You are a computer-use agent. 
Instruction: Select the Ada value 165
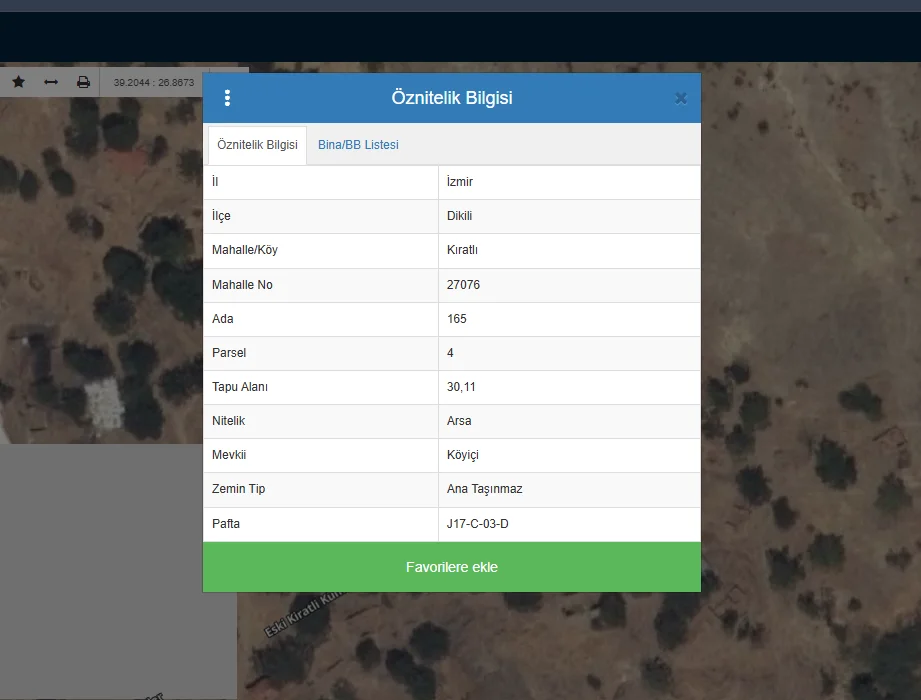click(456, 319)
